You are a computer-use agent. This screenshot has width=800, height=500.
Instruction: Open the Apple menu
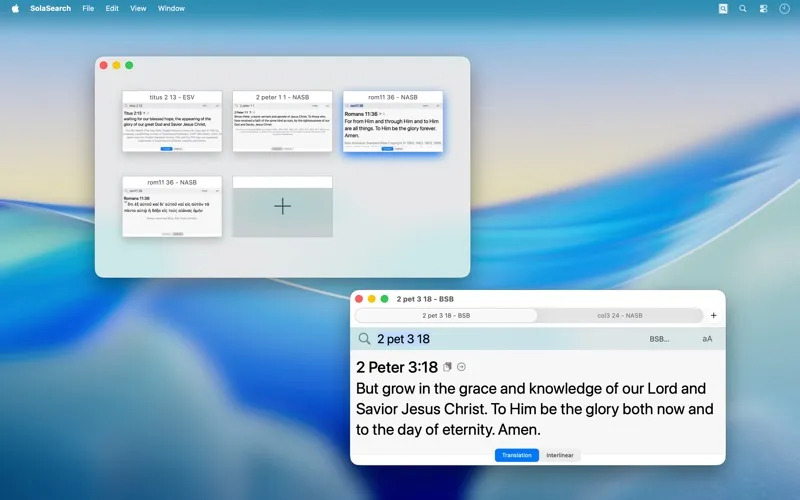15,8
